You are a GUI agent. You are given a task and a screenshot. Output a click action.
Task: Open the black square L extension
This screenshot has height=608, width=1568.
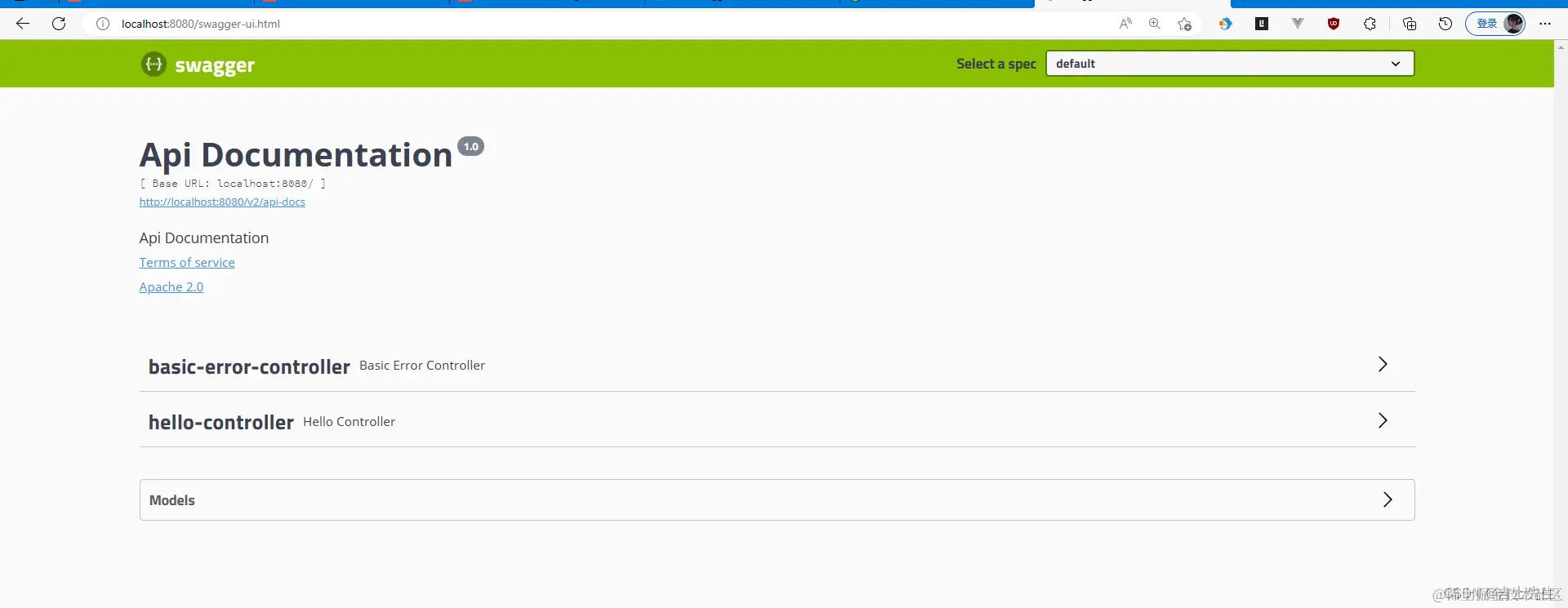1262,24
